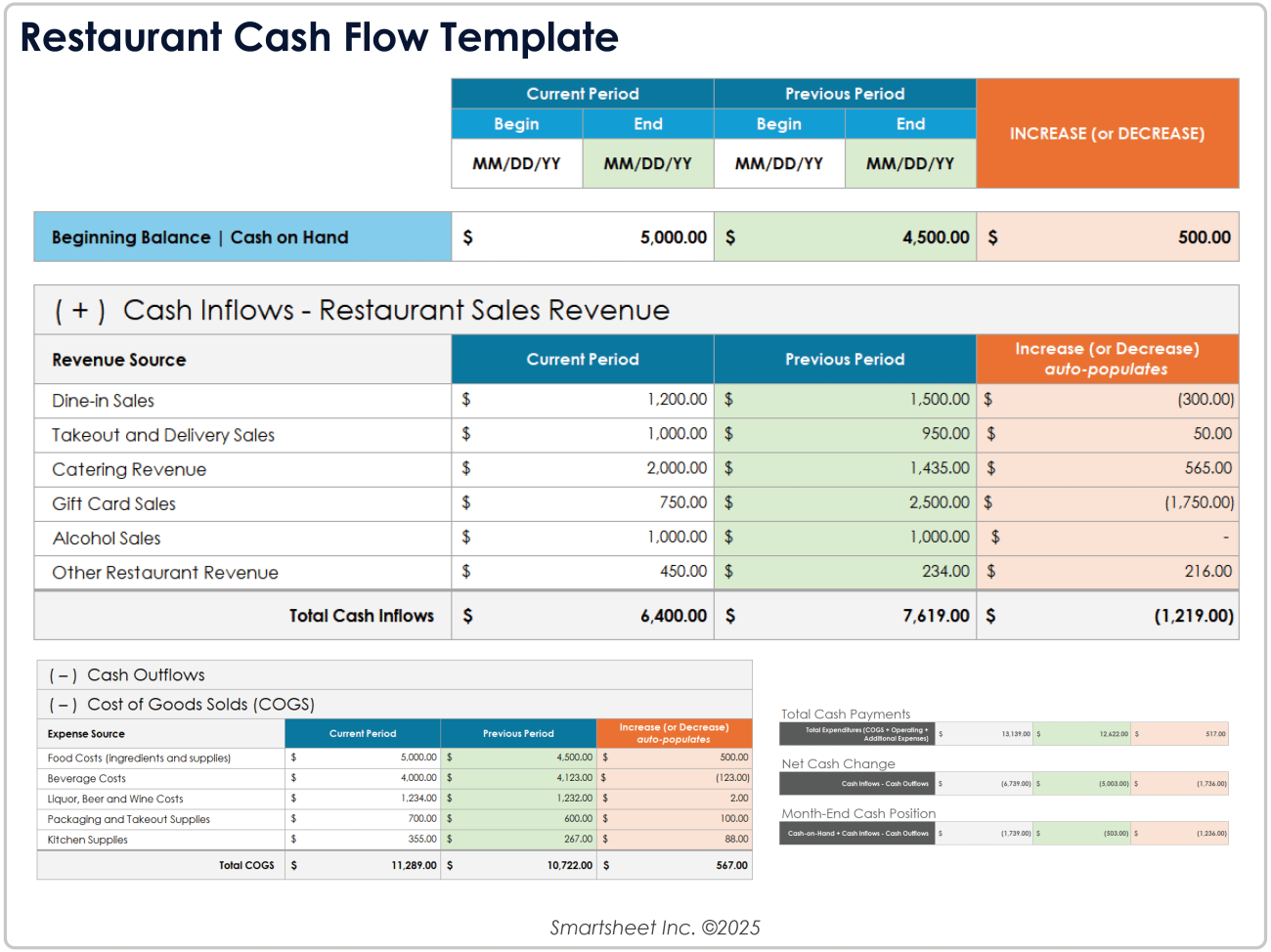1271x952 pixels.
Task: Click the Previous Period Begin date cell
Action: (778, 163)
